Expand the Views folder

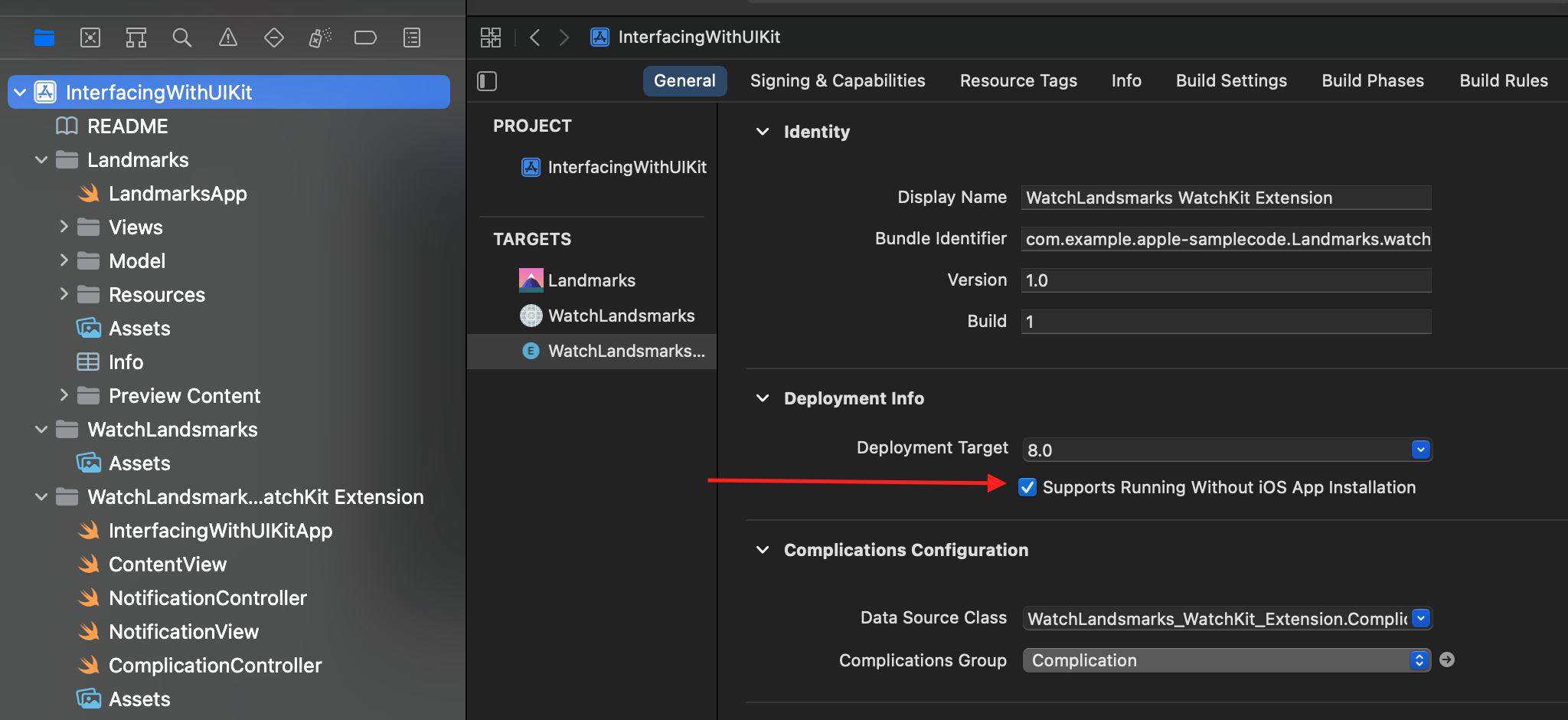coord(64,227)
